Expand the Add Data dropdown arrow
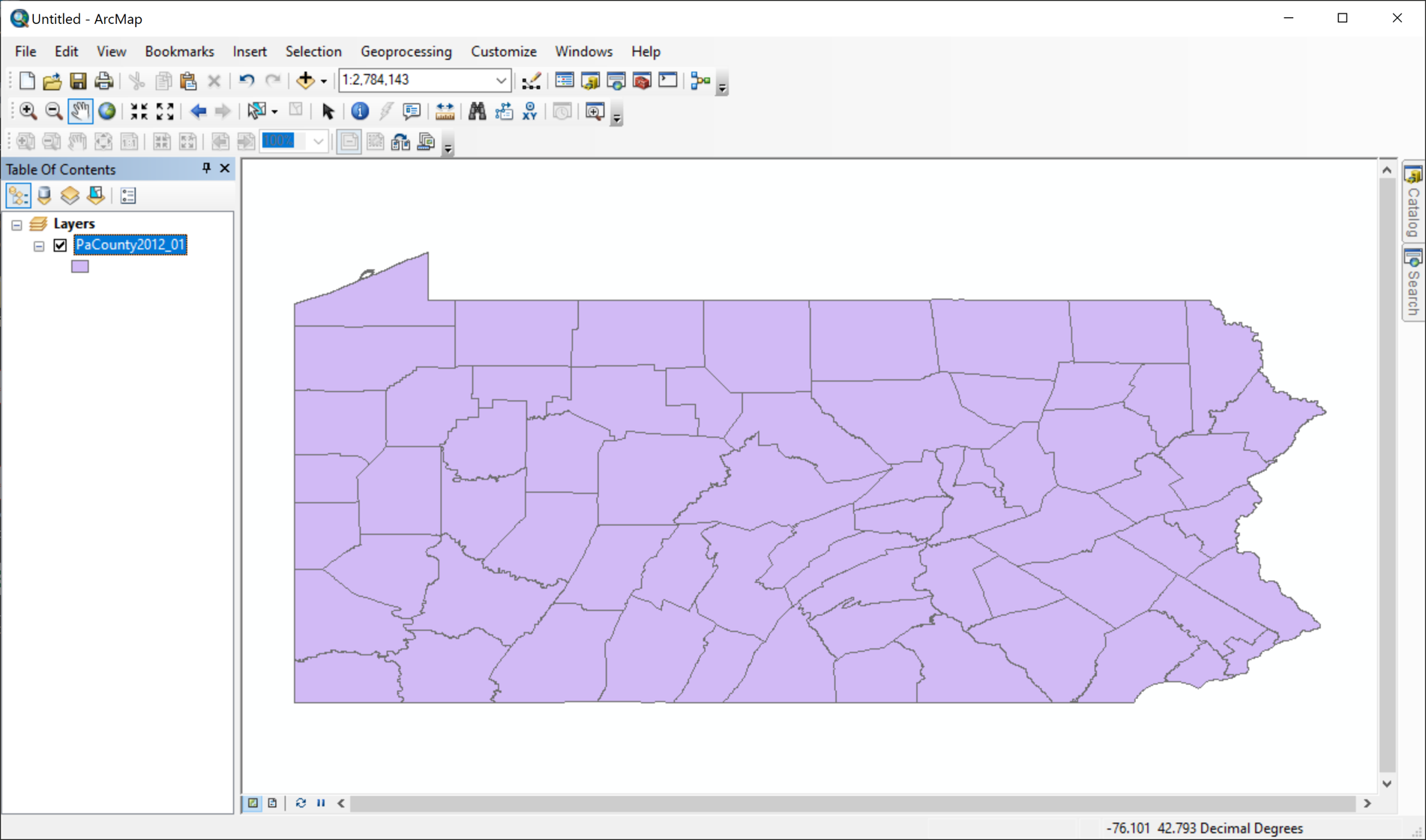The height and width of the screenshot is (840, 1426). pos(323,81)
